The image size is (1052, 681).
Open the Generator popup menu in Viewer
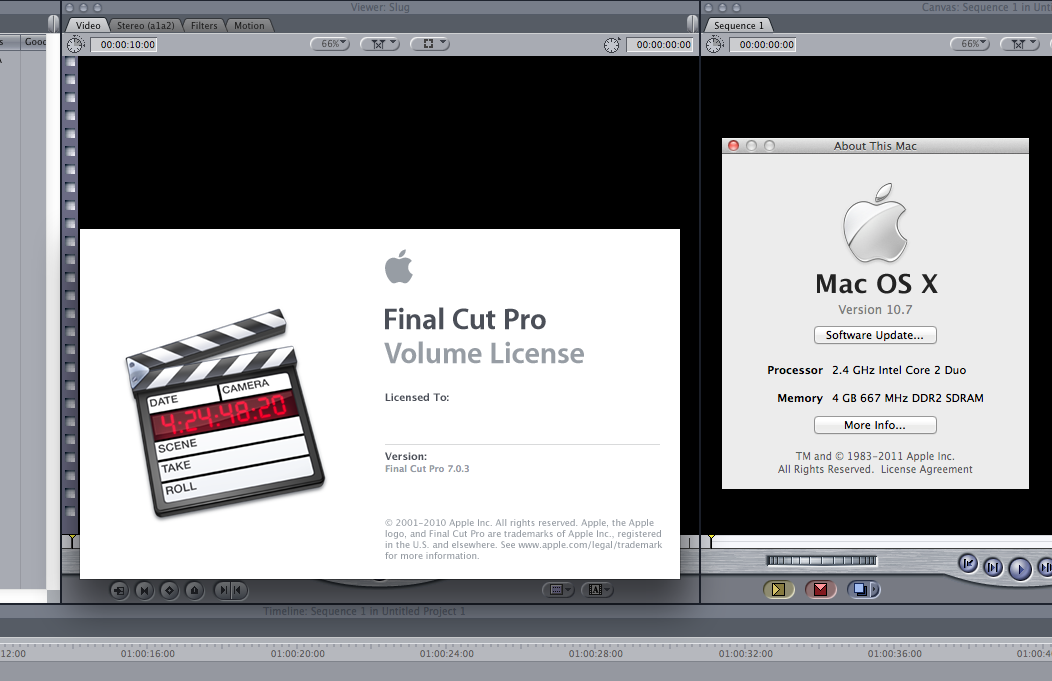[597, 590]
